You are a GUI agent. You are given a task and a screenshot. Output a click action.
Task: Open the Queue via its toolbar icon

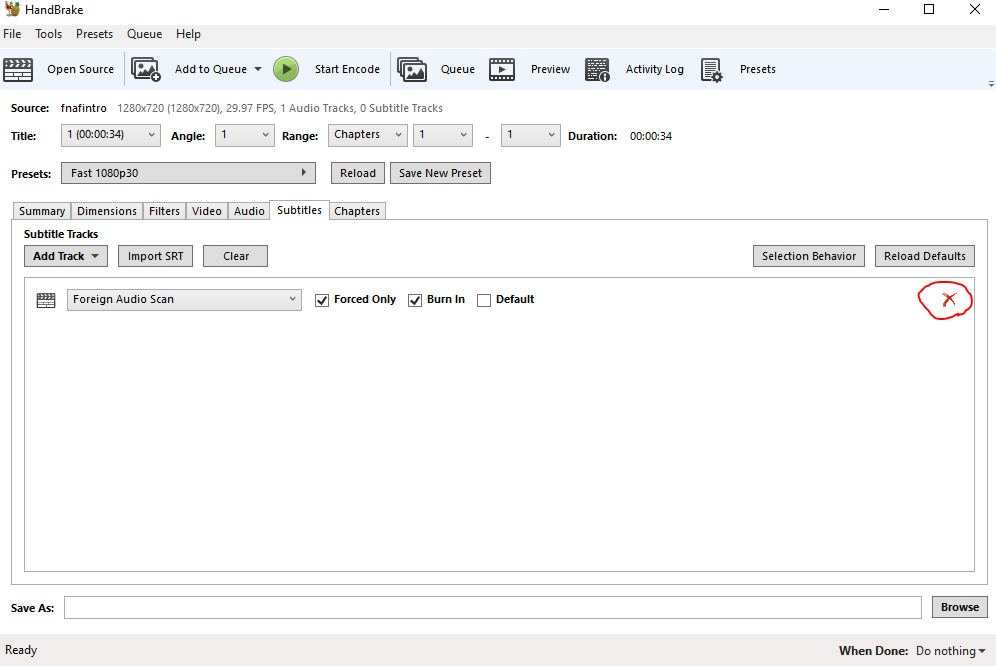(412, 69)
